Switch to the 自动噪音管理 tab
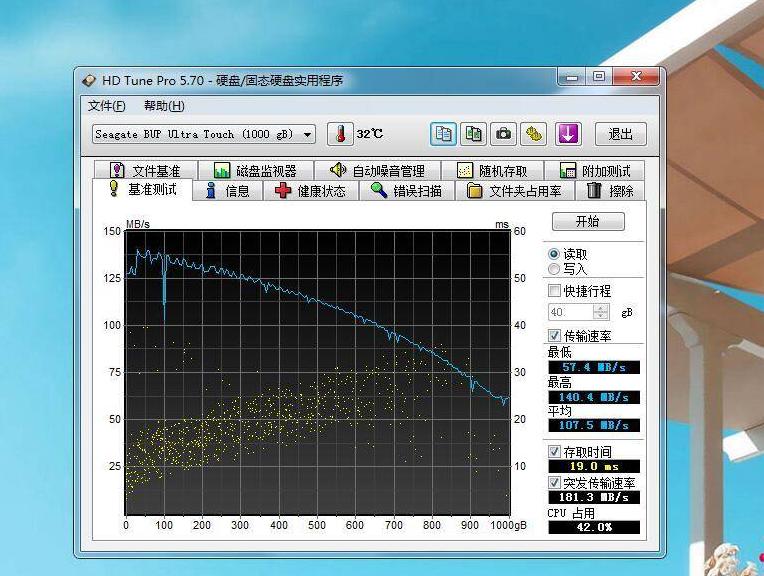Image resolution: width=764 pixels, height=576 pixels. tap(377, 171)
